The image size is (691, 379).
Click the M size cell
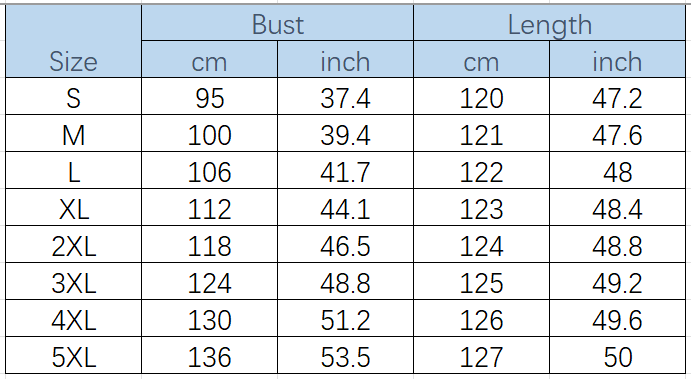click(73, 134)
